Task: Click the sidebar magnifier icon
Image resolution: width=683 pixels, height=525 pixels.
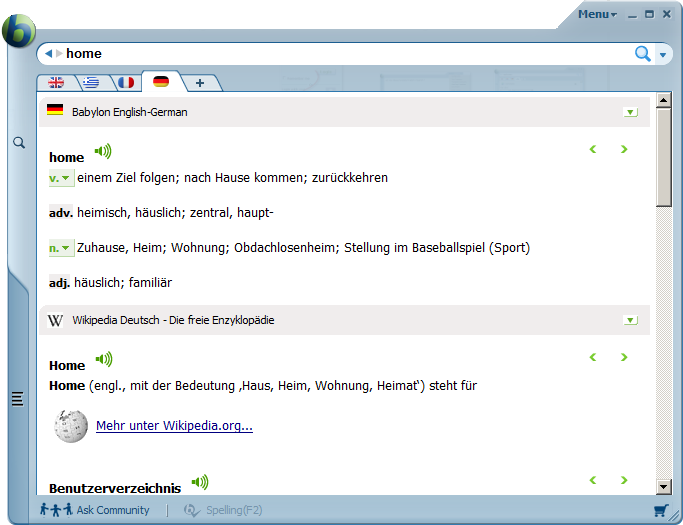Action: (19, 142)
